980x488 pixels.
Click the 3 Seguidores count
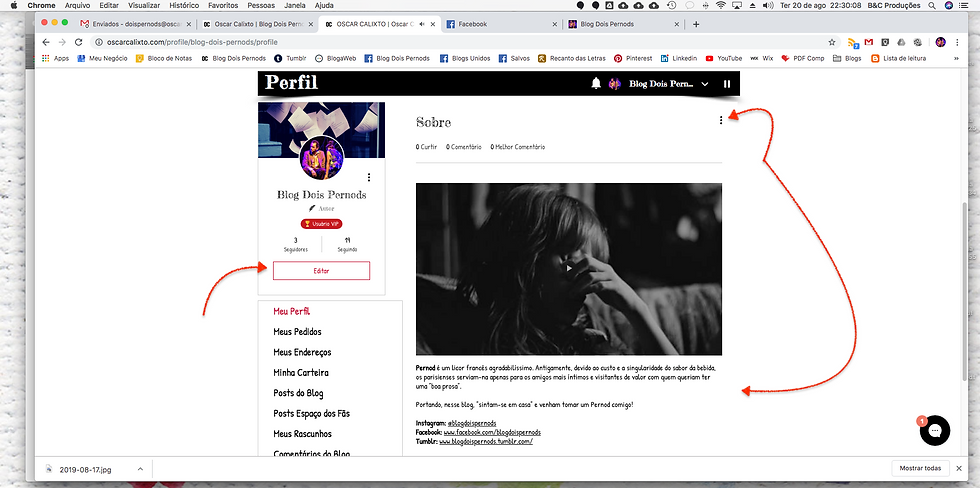click(x=296, y=244)
